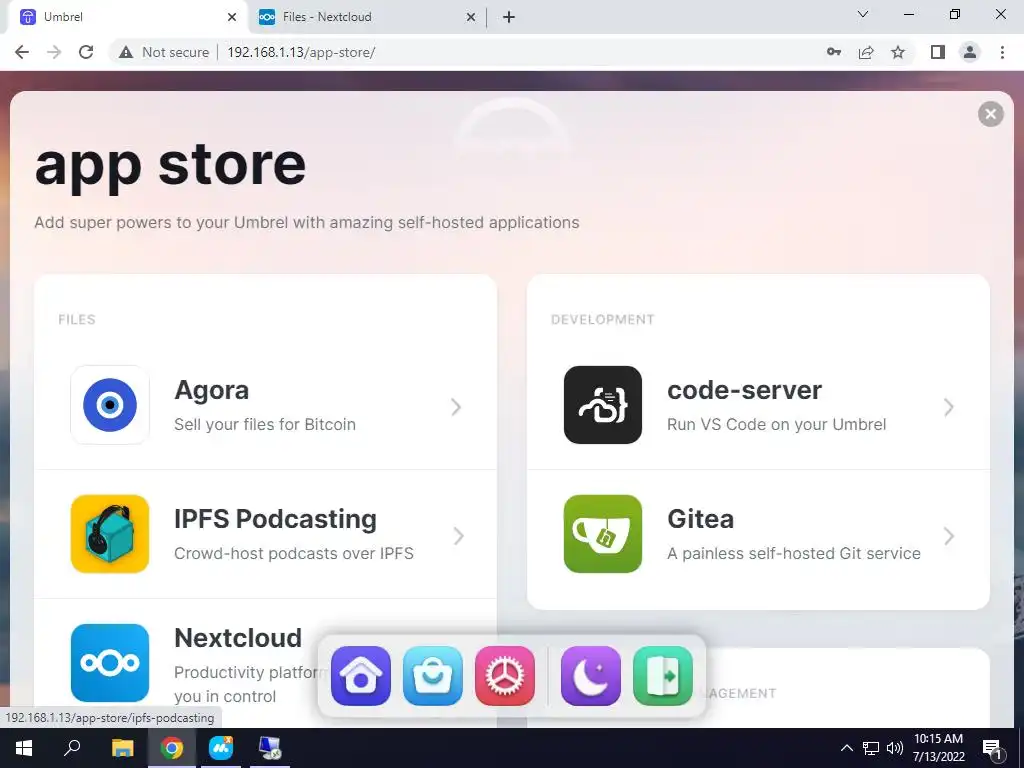
Task: Open the Agora app icon
Action: tap(110, 405)
